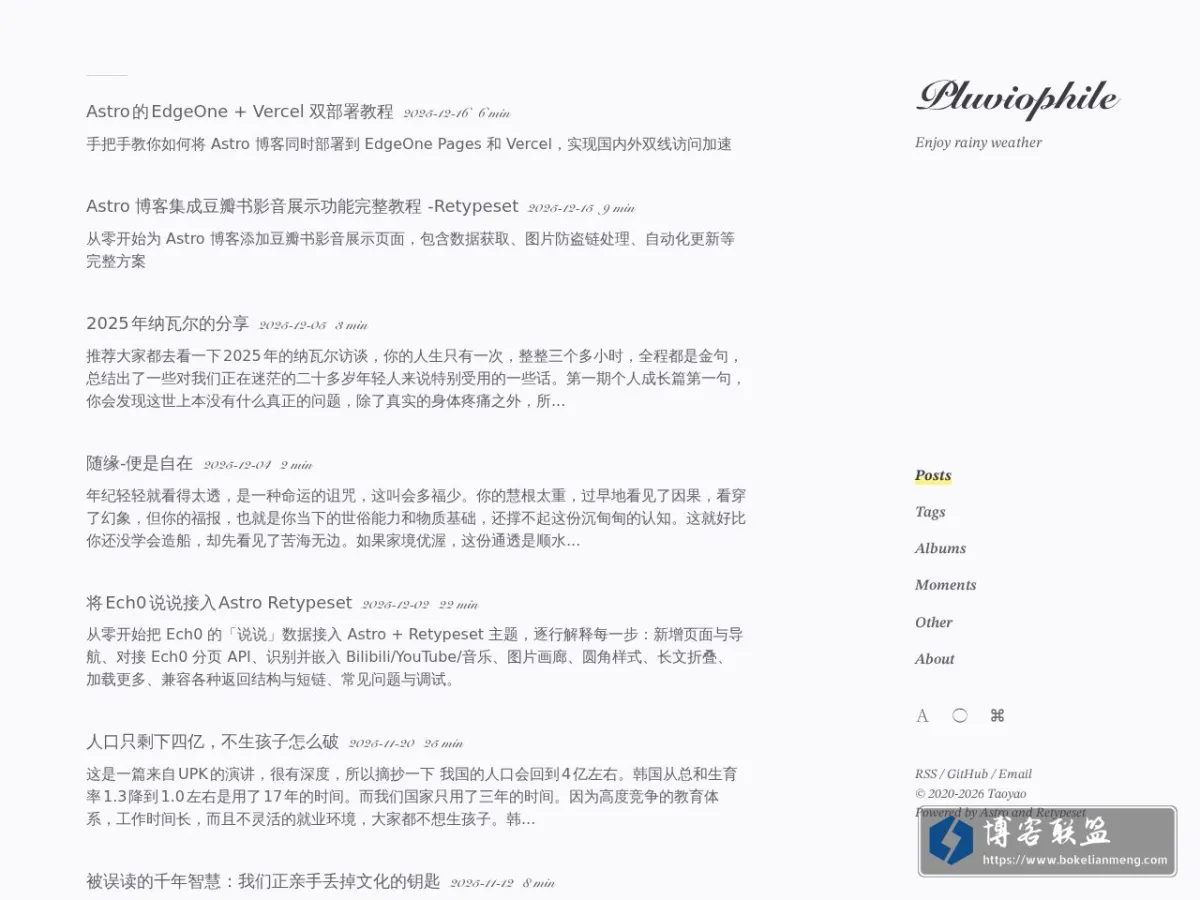Toggle the circle theme mode icon
This screenshot has height=900, width=1200.
960,716
